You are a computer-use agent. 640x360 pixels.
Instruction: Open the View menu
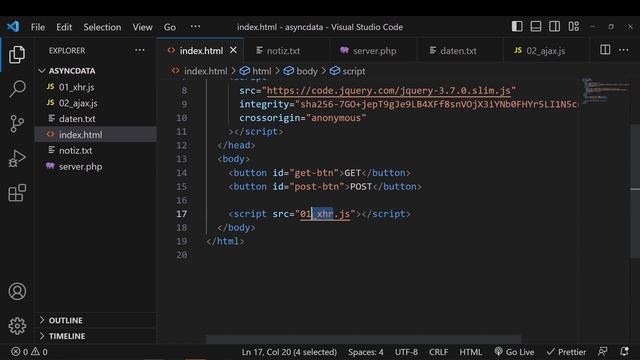142,27
